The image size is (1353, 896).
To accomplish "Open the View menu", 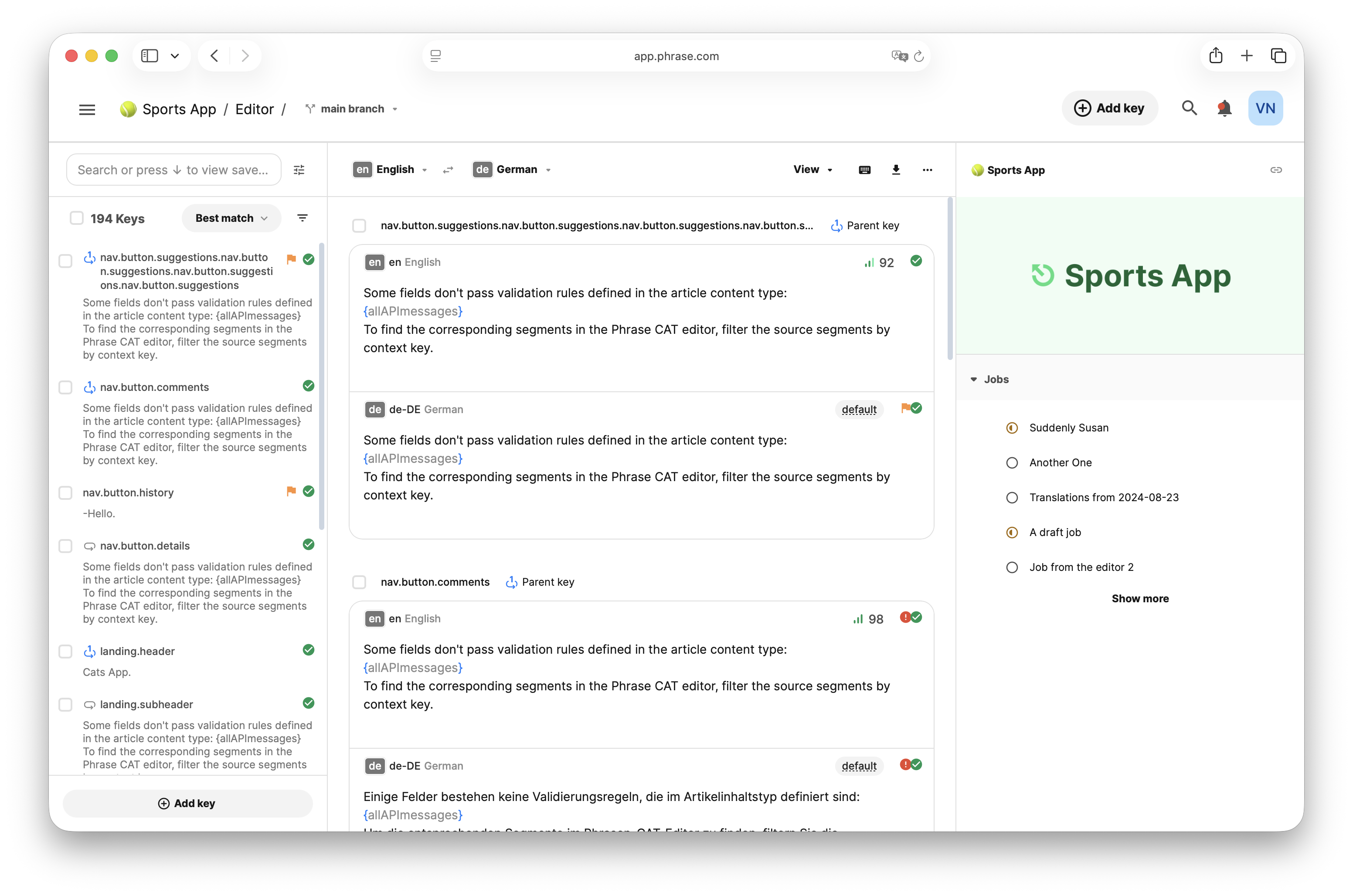I will pyautogui.click(x=813, y=169).
